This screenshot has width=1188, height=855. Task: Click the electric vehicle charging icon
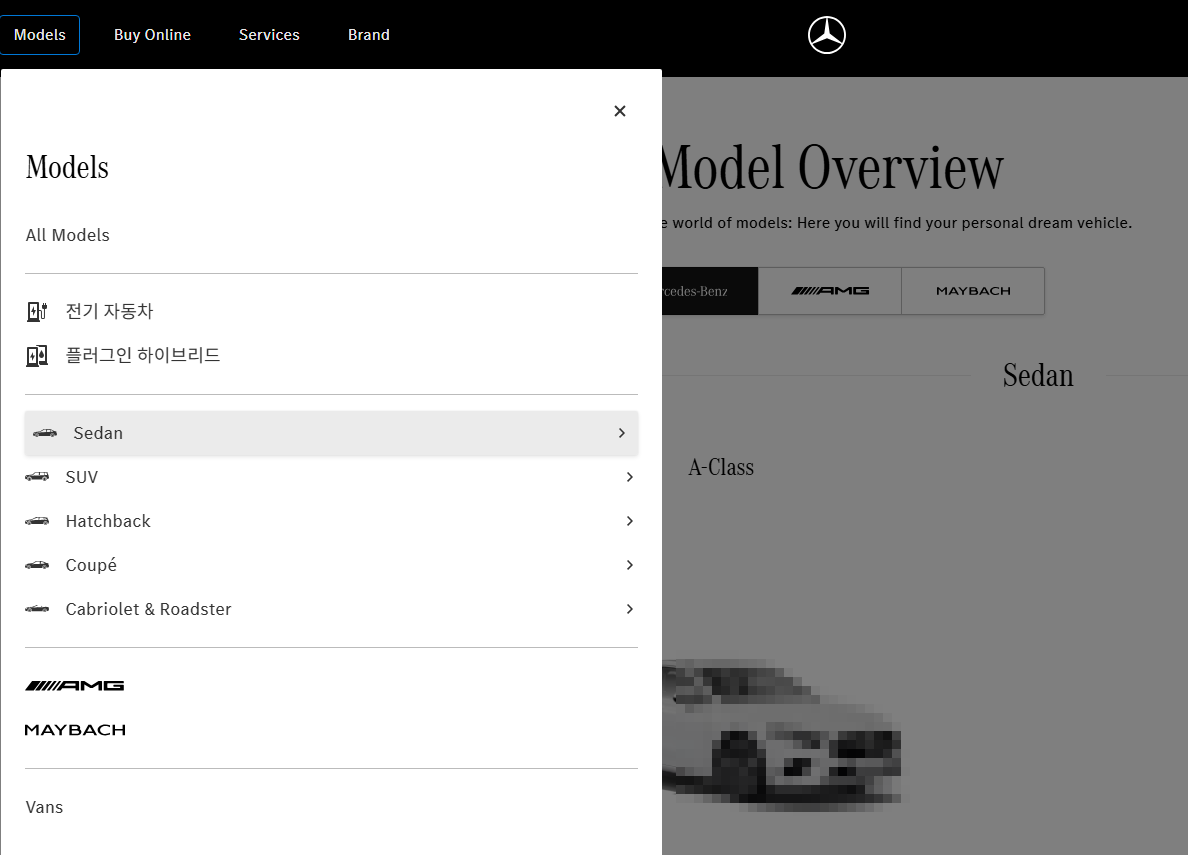coord(37,312)
